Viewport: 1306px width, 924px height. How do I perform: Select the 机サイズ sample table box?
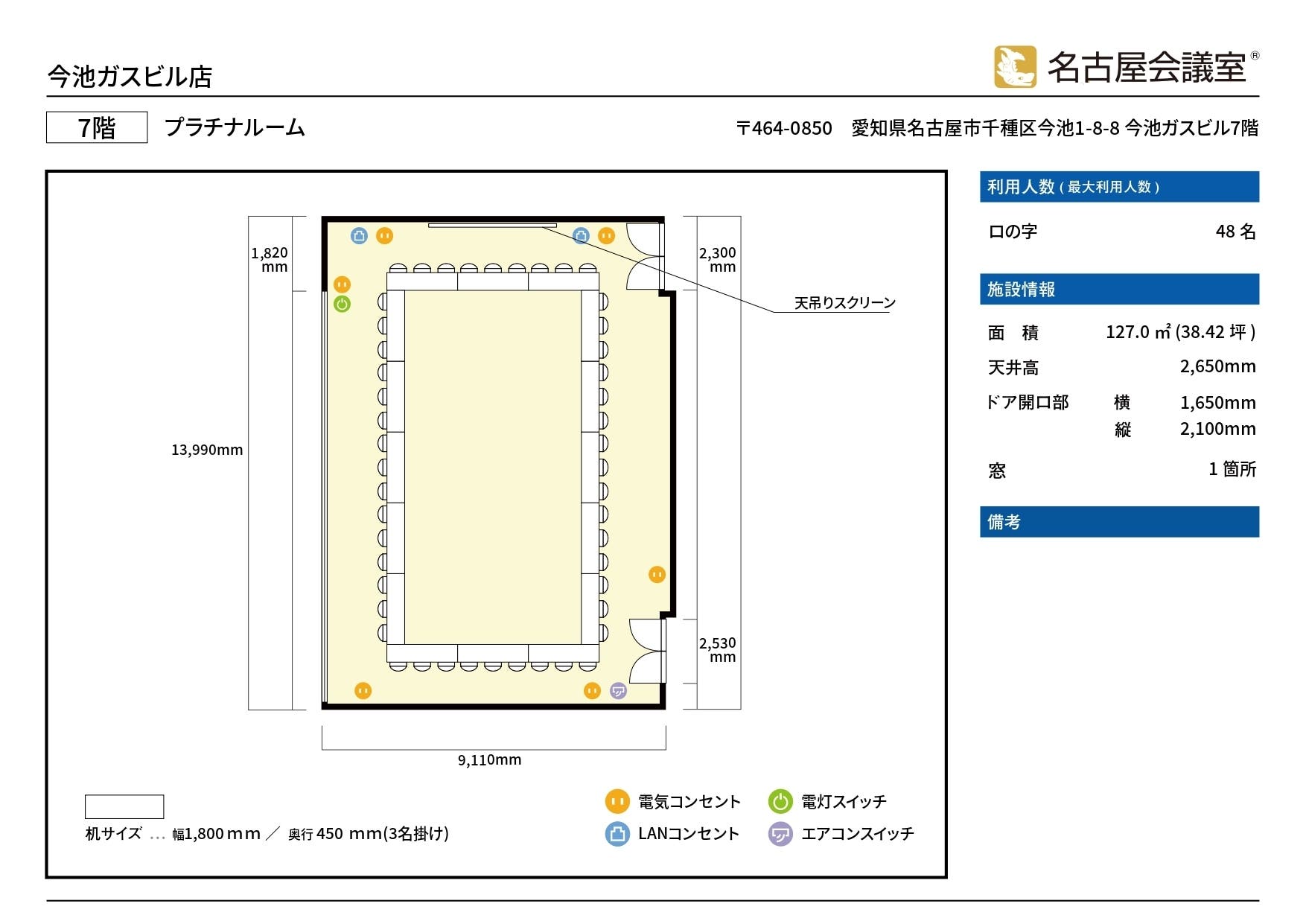[x=124, y=807]
